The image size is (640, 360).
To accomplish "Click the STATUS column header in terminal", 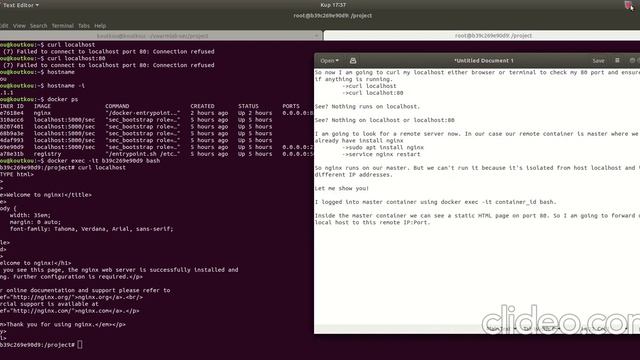I will tap(248, 106).
